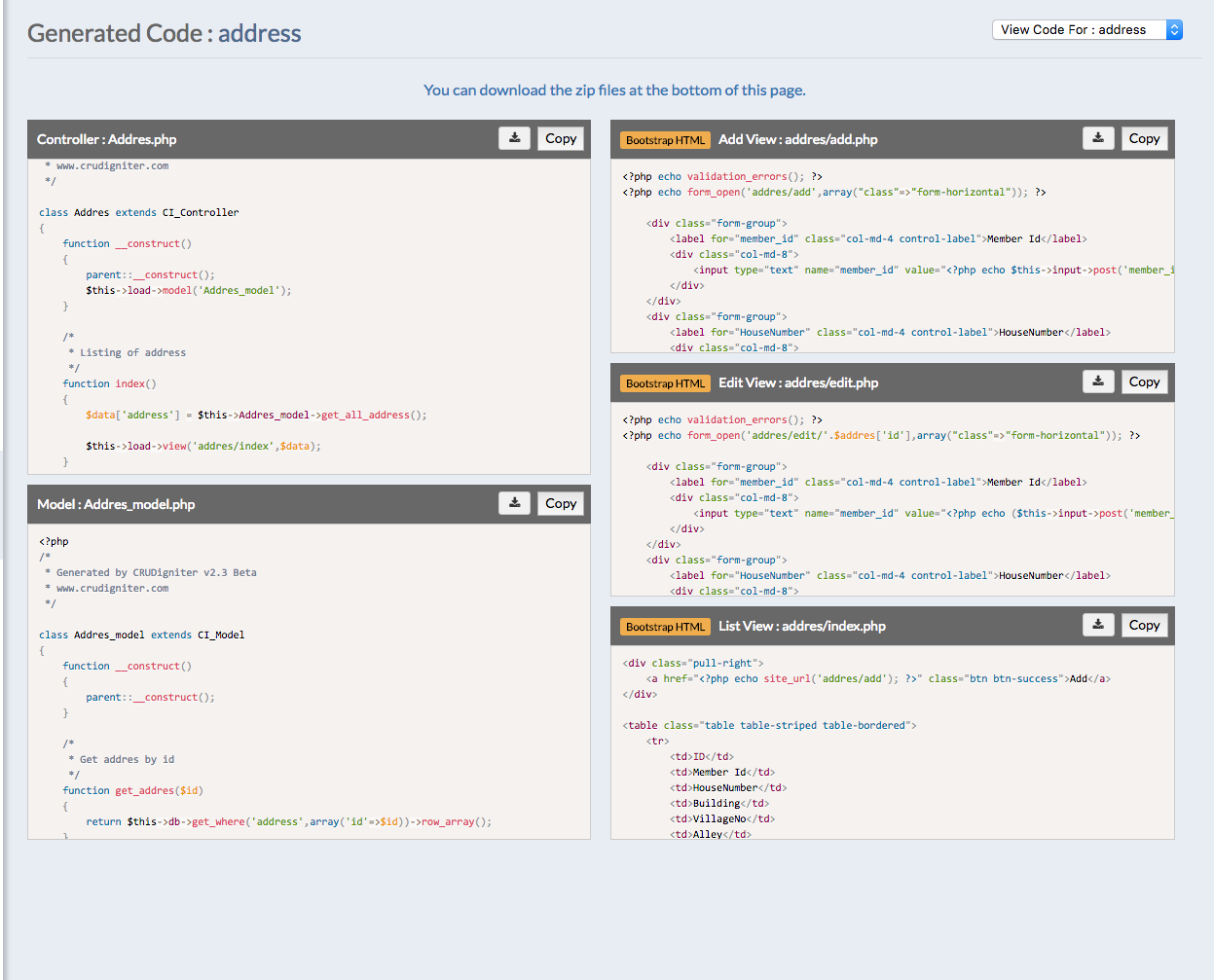Copy the List View index.php code

[1144, 625]
